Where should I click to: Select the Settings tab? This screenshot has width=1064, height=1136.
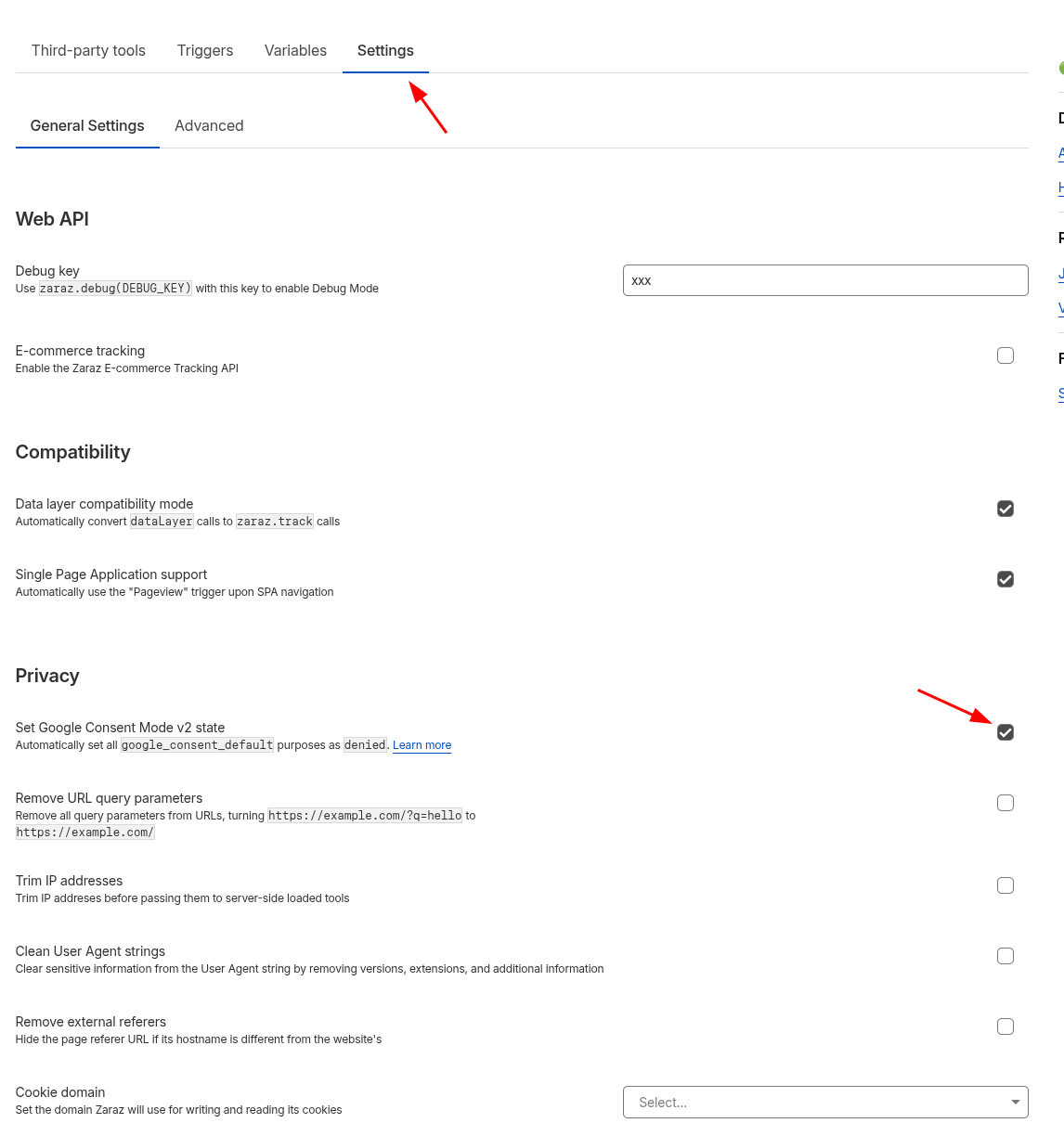[385, 50]
